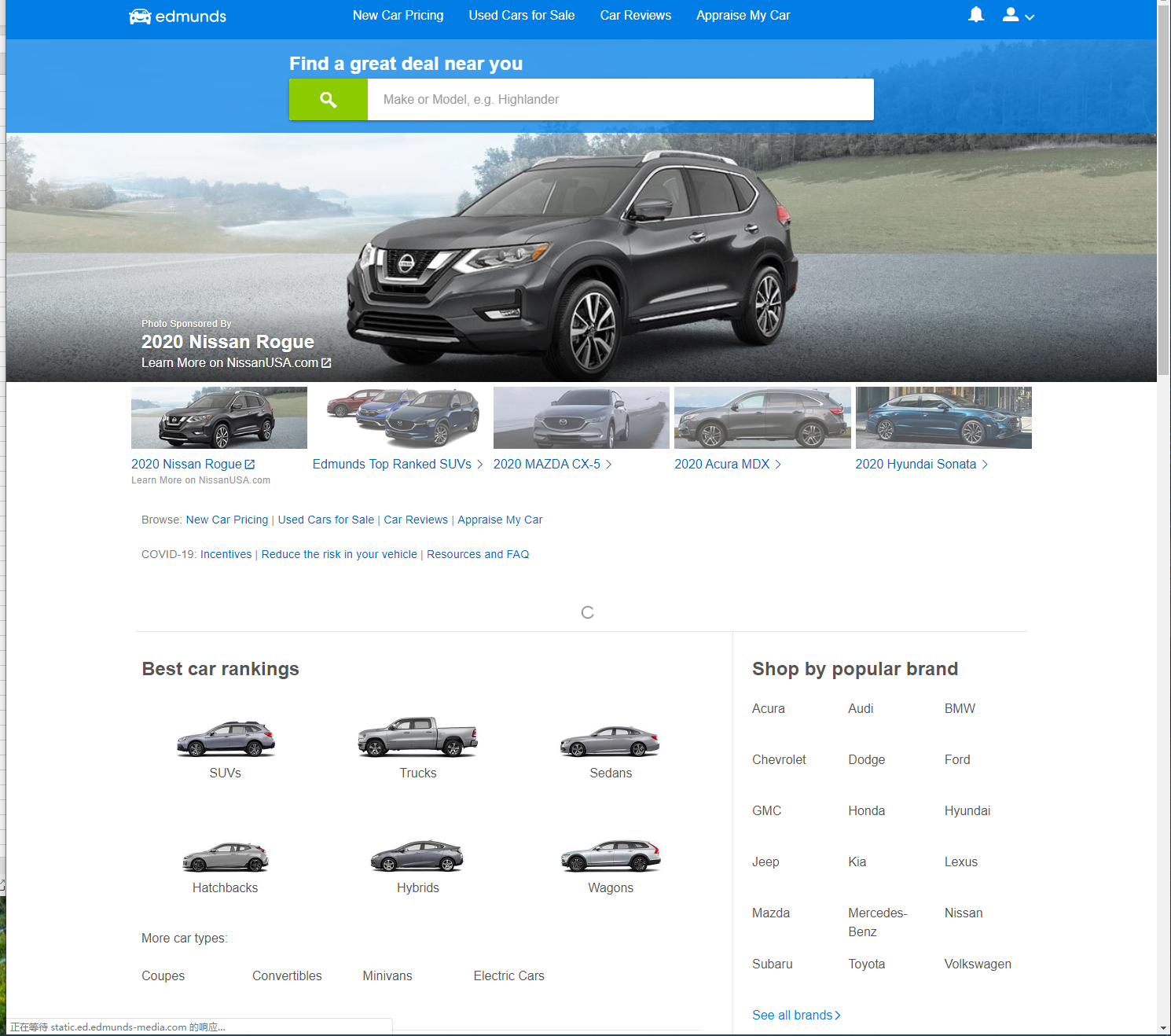Click the Make or Model search field
Image resolution: width=1171 pixels, height=1036 pixels.
point(621,100)
